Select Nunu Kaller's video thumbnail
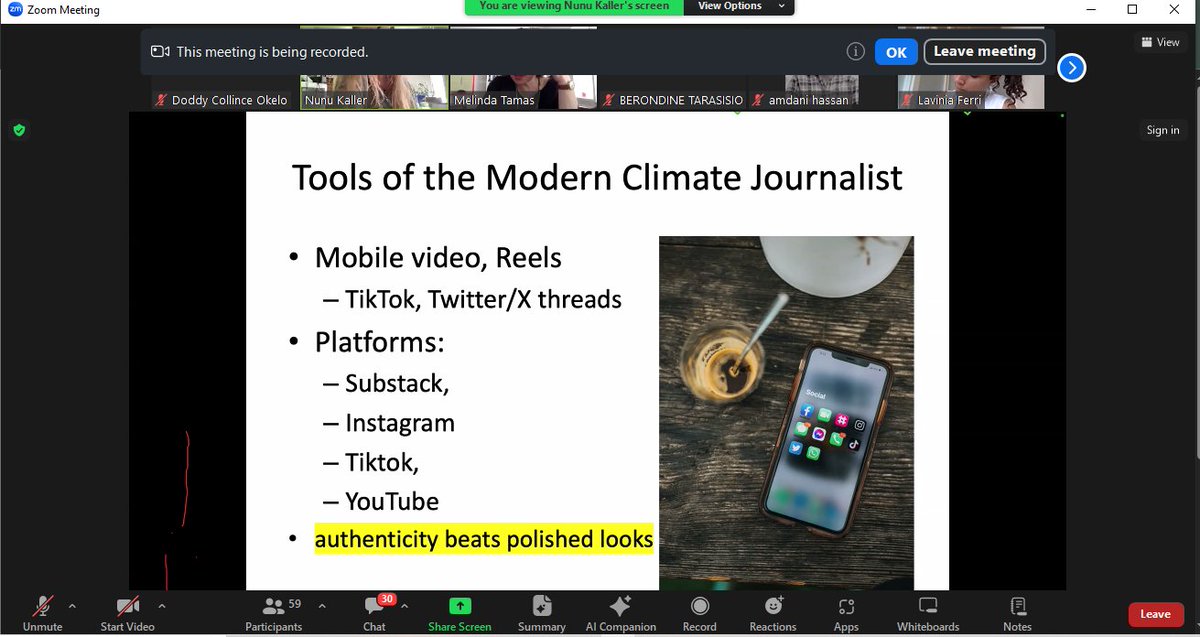Image resolution: width=1200 pixels, height=637 pixels. coord(373,90)
